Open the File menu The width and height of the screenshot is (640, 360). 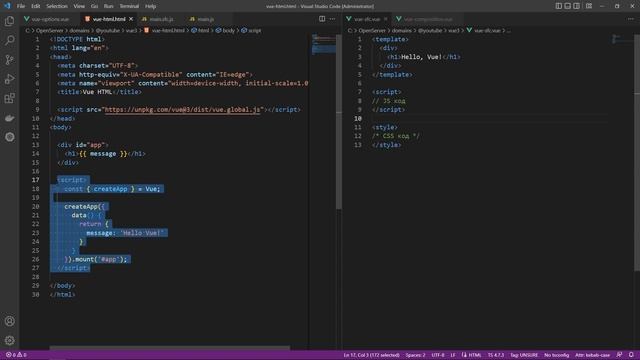click(x=21, y=6)
